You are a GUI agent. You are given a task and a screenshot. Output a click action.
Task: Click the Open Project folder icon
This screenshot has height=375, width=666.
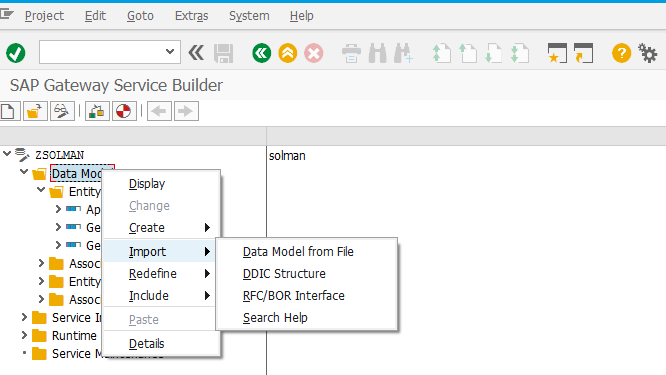[x=35, y=111]
